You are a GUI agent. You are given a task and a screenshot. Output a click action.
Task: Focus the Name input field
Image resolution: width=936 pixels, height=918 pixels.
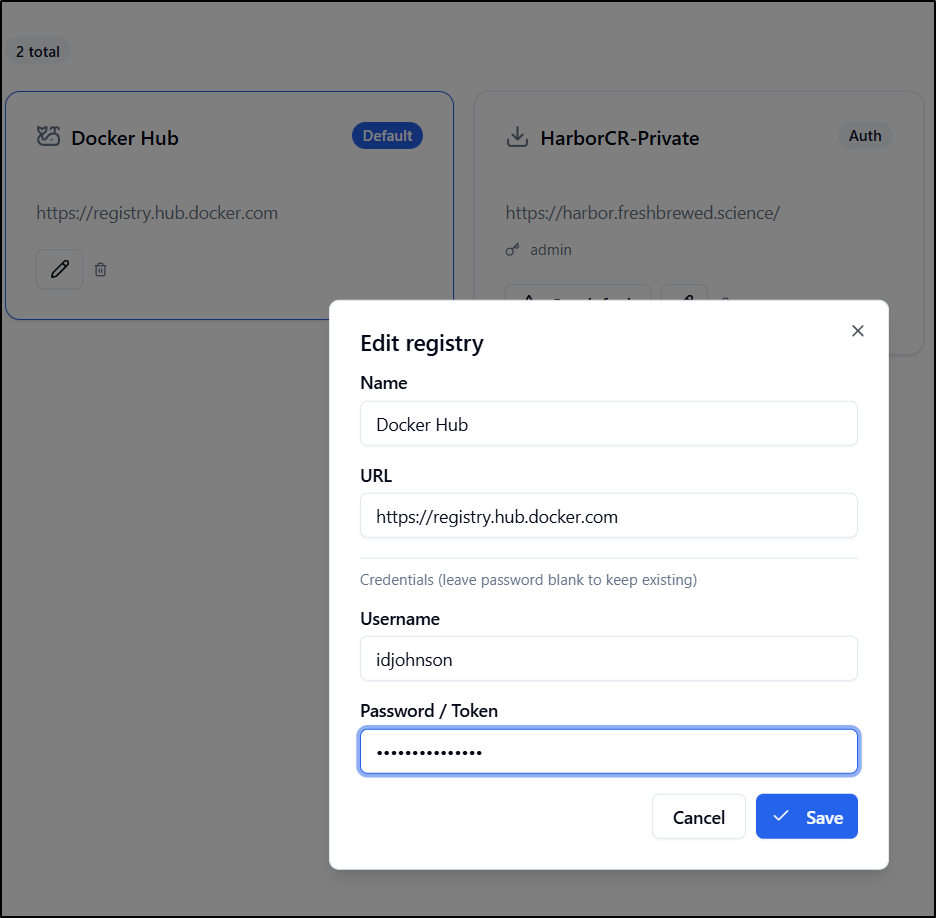click(608, 424)
